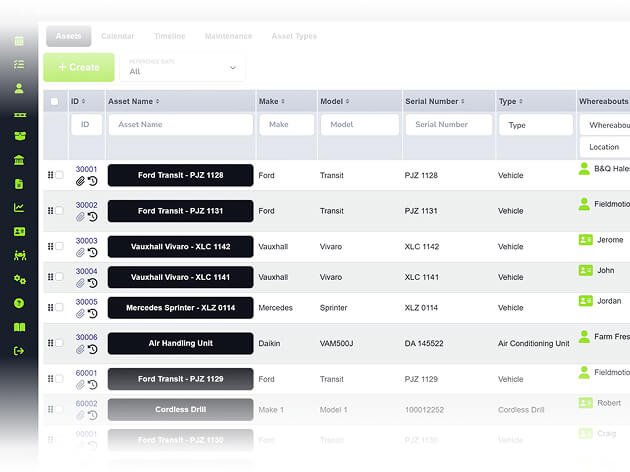Tick the checkbox for asset 60002
Viewport: 630px width, 472px height.
point(59,409)
